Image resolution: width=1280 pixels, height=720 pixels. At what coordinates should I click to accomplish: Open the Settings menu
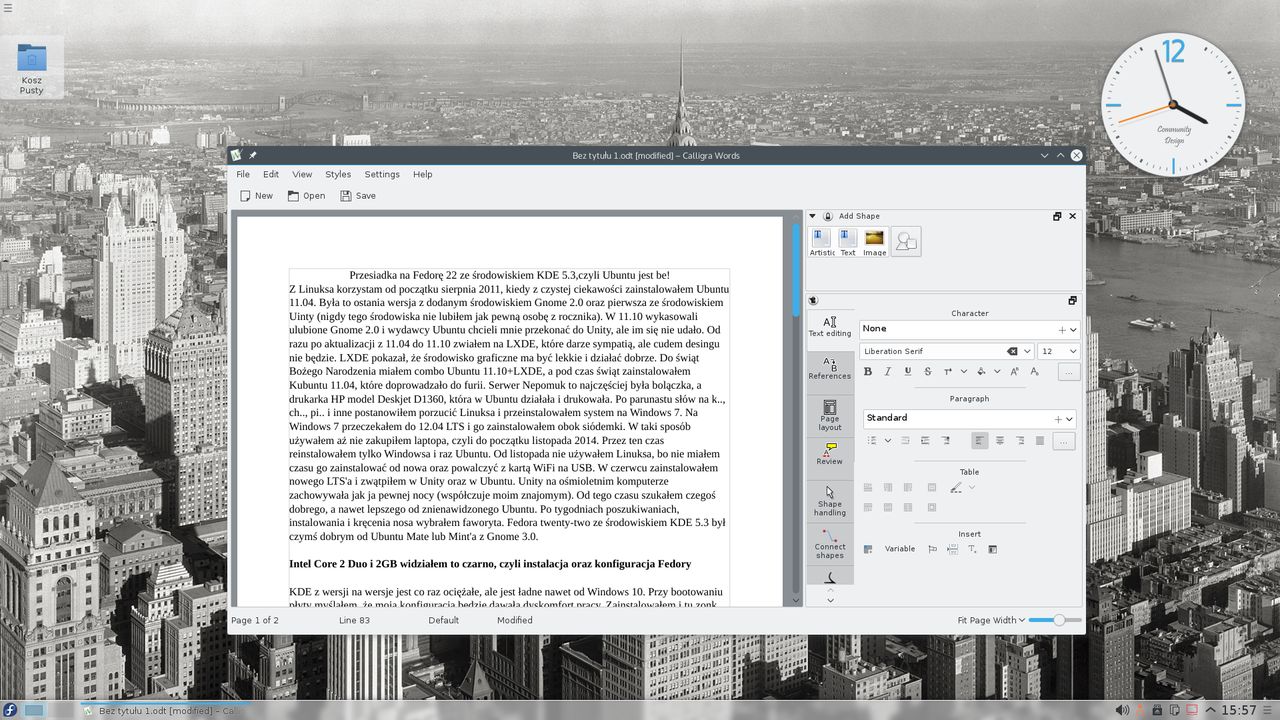click(382, 174)
